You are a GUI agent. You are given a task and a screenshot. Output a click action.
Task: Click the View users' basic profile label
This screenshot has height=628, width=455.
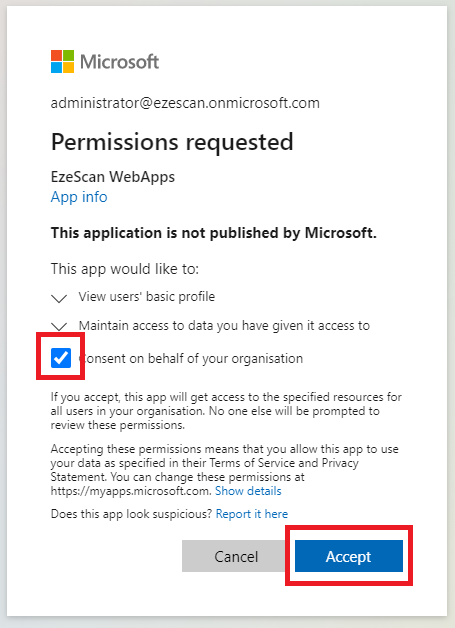click(x=147, y=296)
